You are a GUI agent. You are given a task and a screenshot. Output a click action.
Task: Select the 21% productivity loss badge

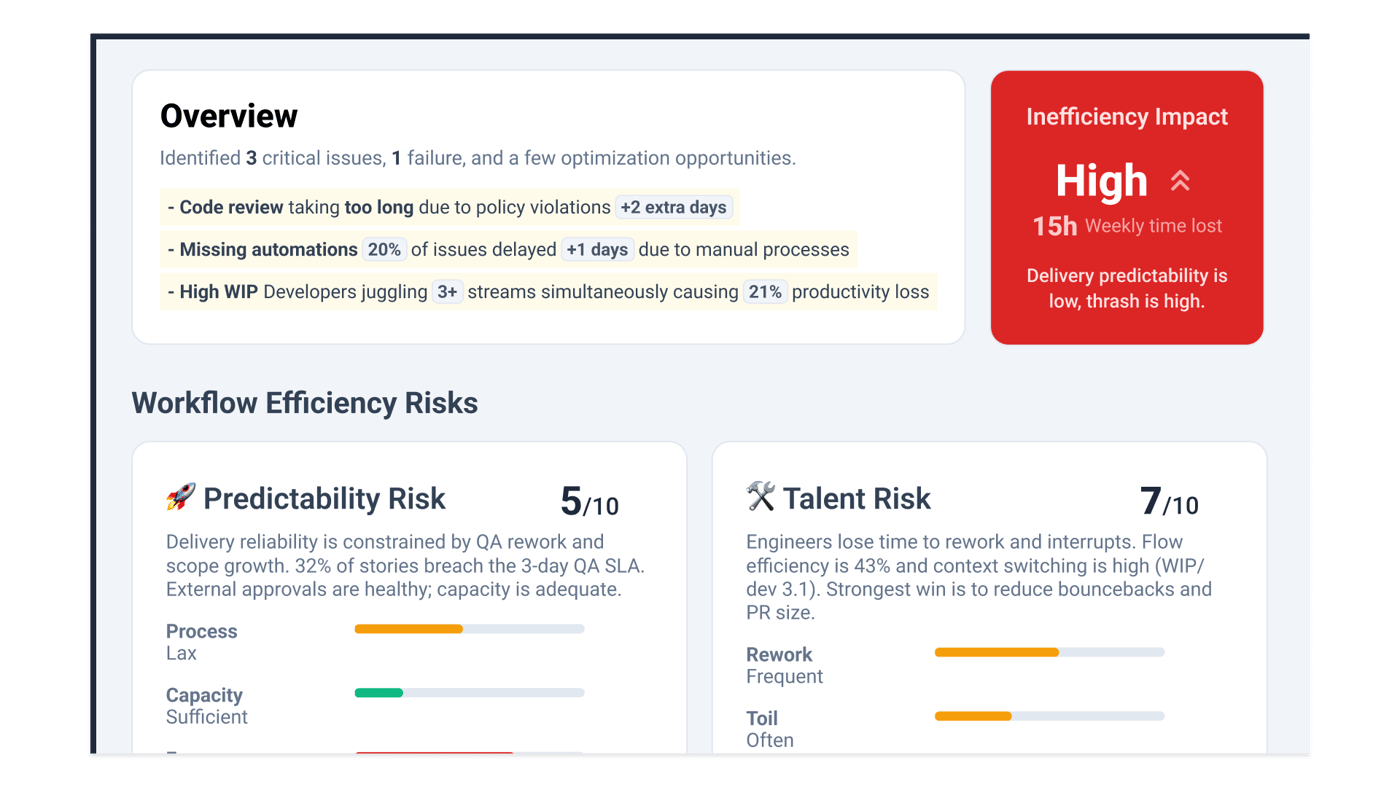[765, 292]
